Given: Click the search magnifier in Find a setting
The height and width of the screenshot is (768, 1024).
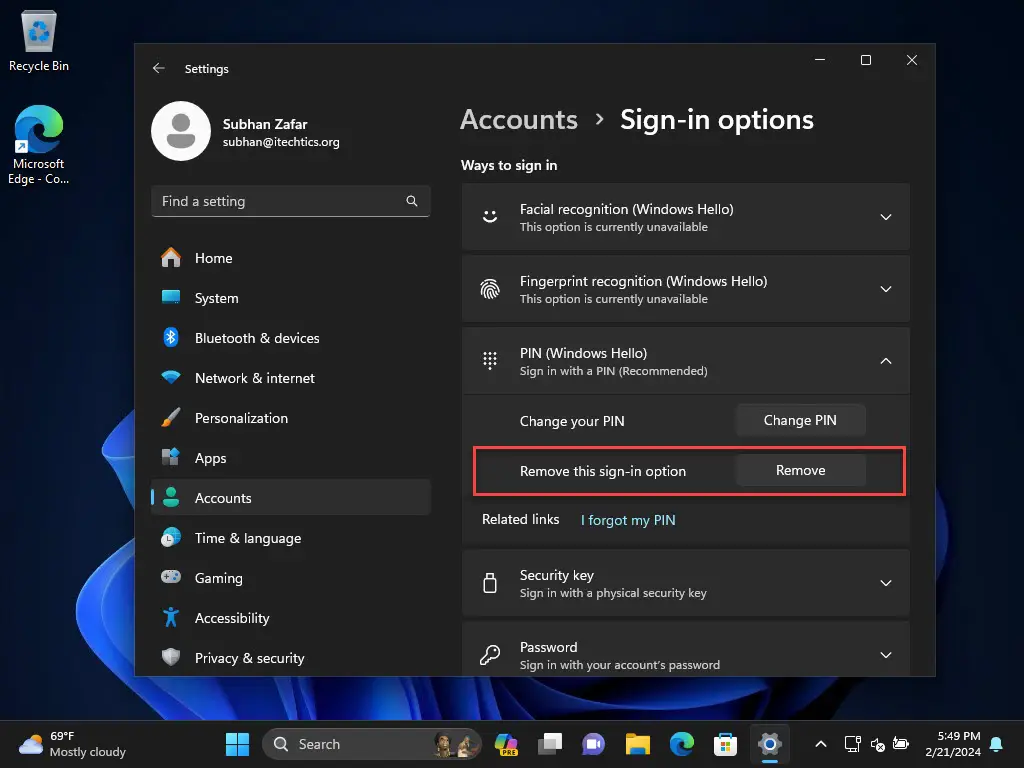Looking at the screenshot, I should pyautogui.click(x=411, y=201).
